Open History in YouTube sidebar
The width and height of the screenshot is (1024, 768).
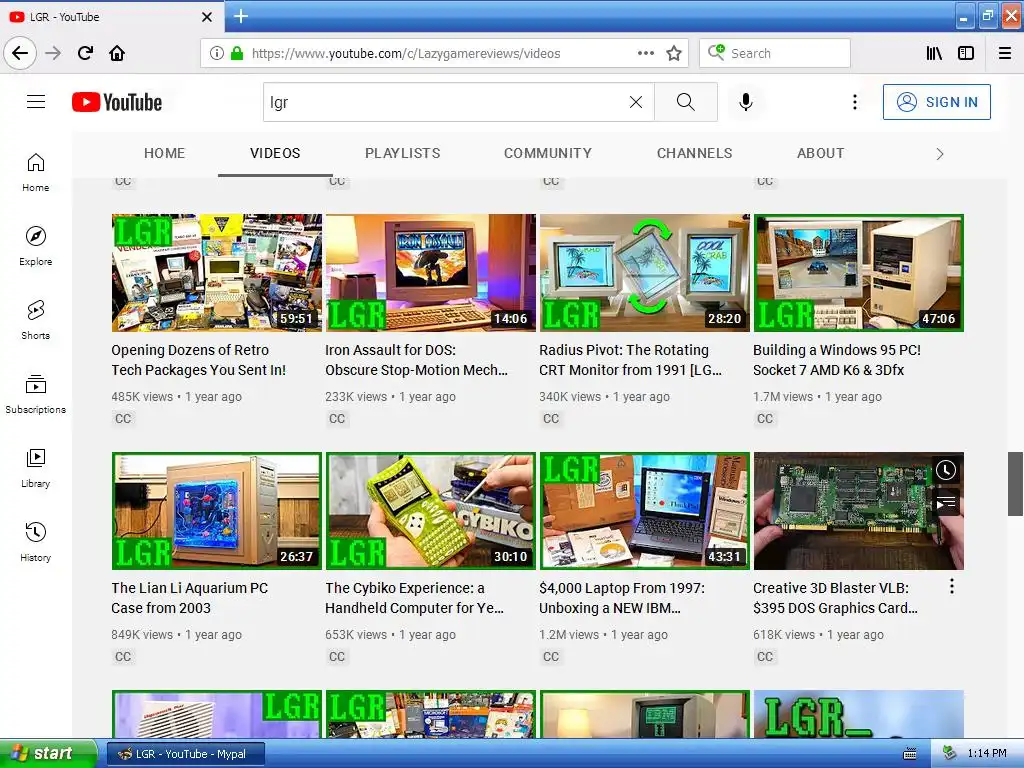click(36, 542)
